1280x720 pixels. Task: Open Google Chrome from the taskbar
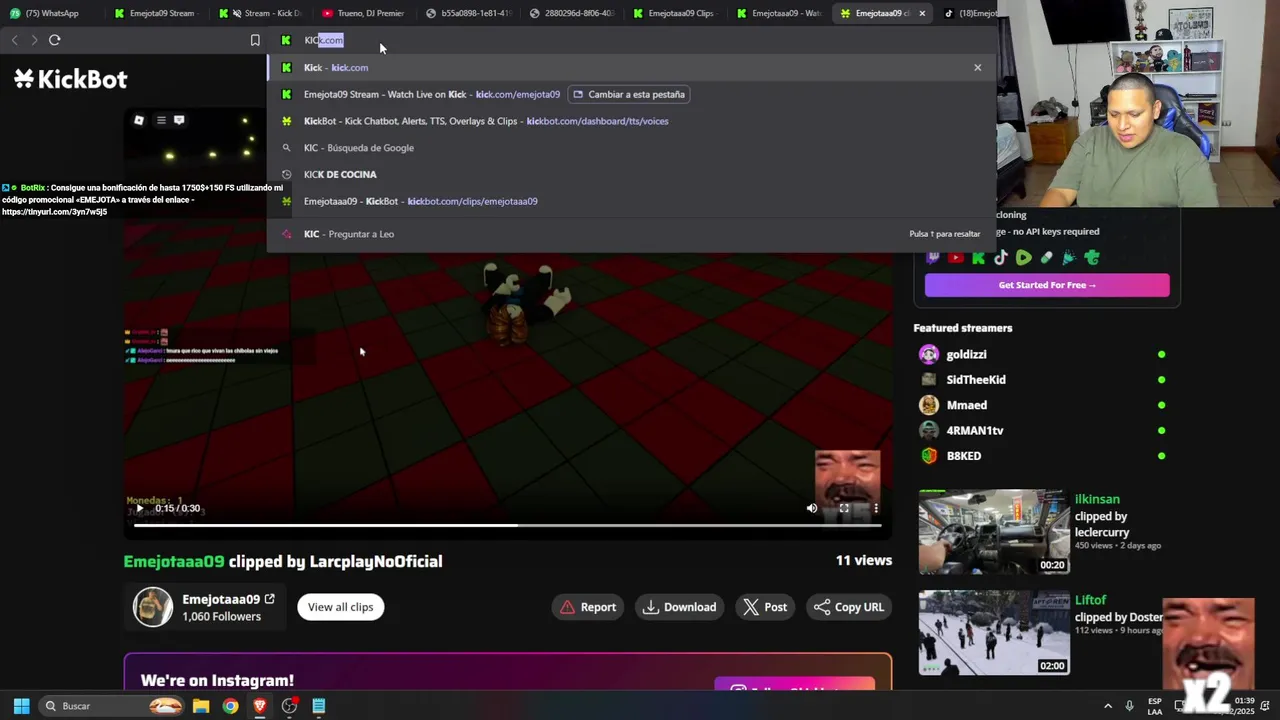pyautogui.click(x=230, y=706)
